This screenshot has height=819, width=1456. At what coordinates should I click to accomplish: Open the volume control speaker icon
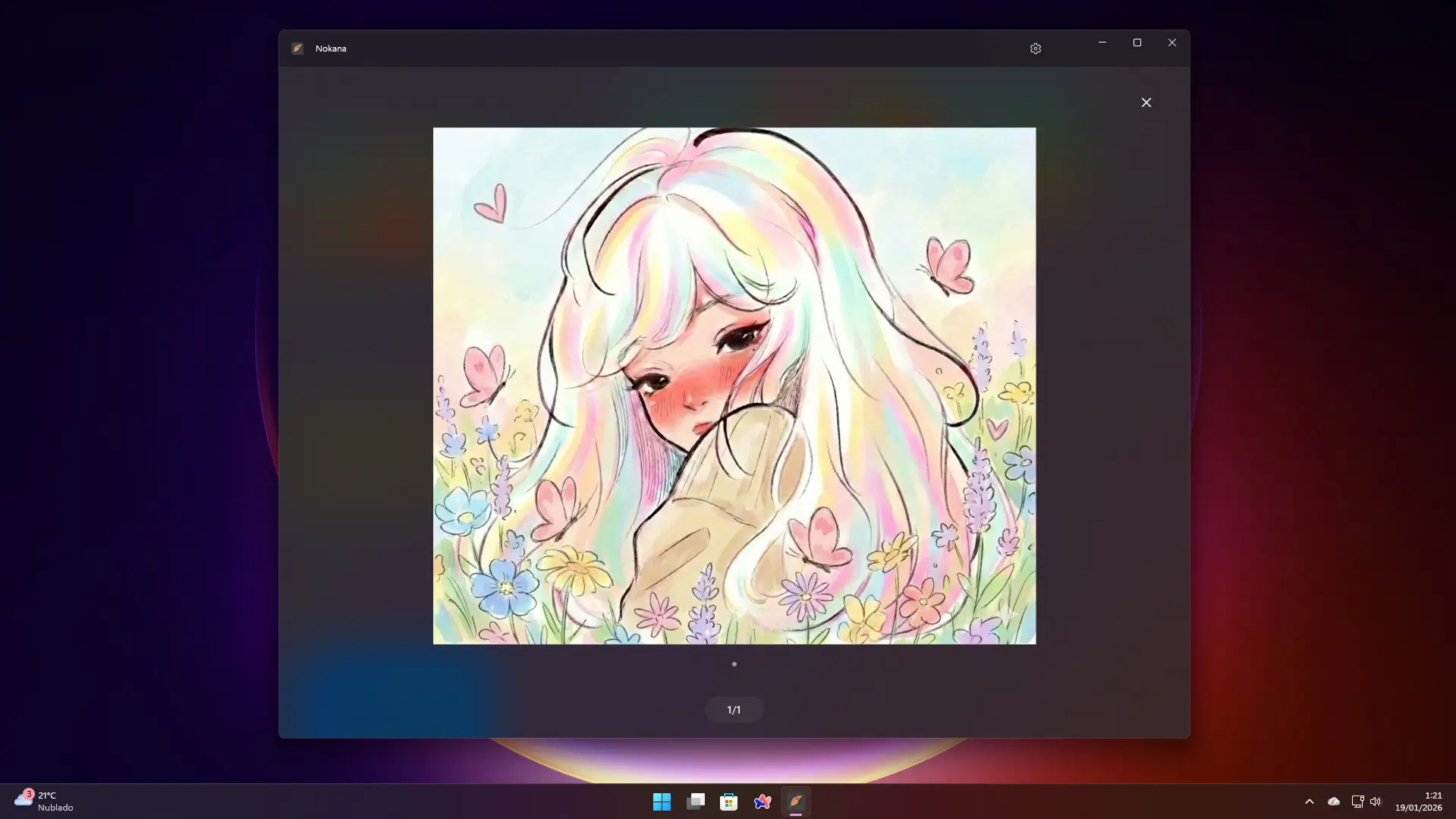[x=1376, y=802]
